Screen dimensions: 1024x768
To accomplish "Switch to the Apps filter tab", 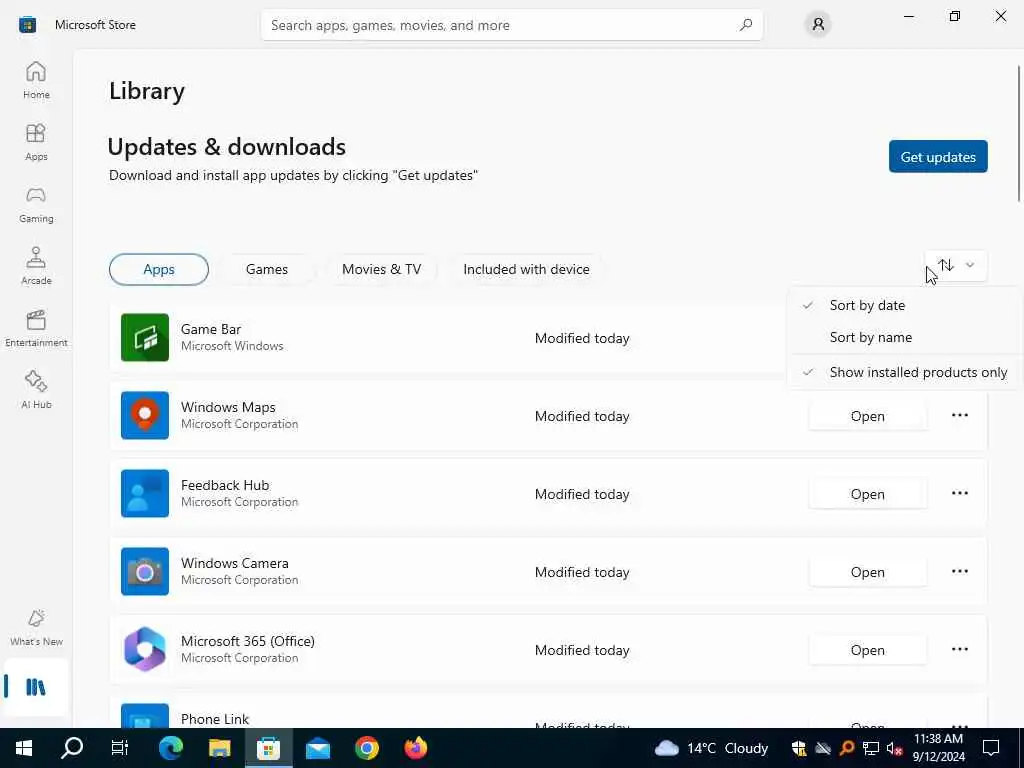I will 159,269.
